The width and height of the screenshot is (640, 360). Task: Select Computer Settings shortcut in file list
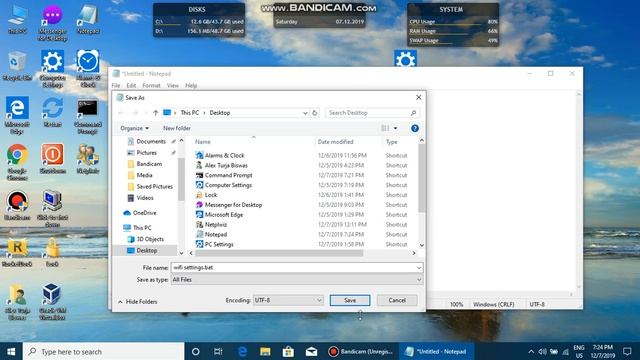pyautogui.click(x=228, y=185)
